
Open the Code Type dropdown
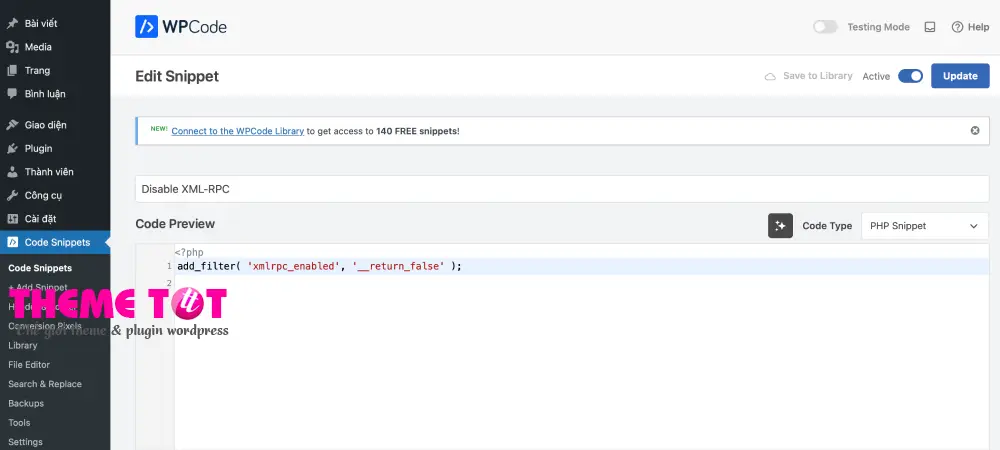click(x=925, y=226)
